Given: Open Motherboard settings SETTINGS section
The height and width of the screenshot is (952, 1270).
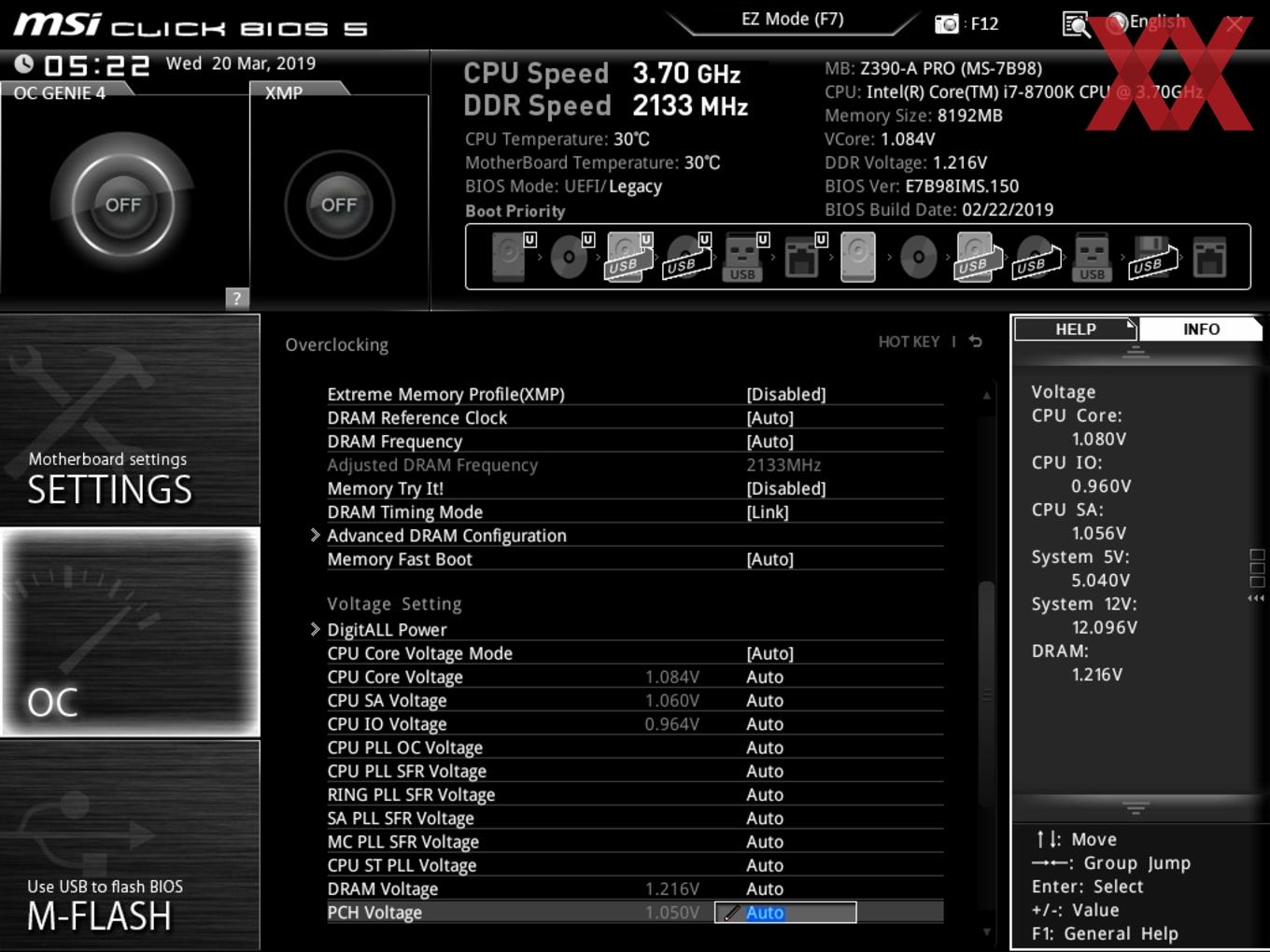Looking at the screenshot, I should 130,420.
